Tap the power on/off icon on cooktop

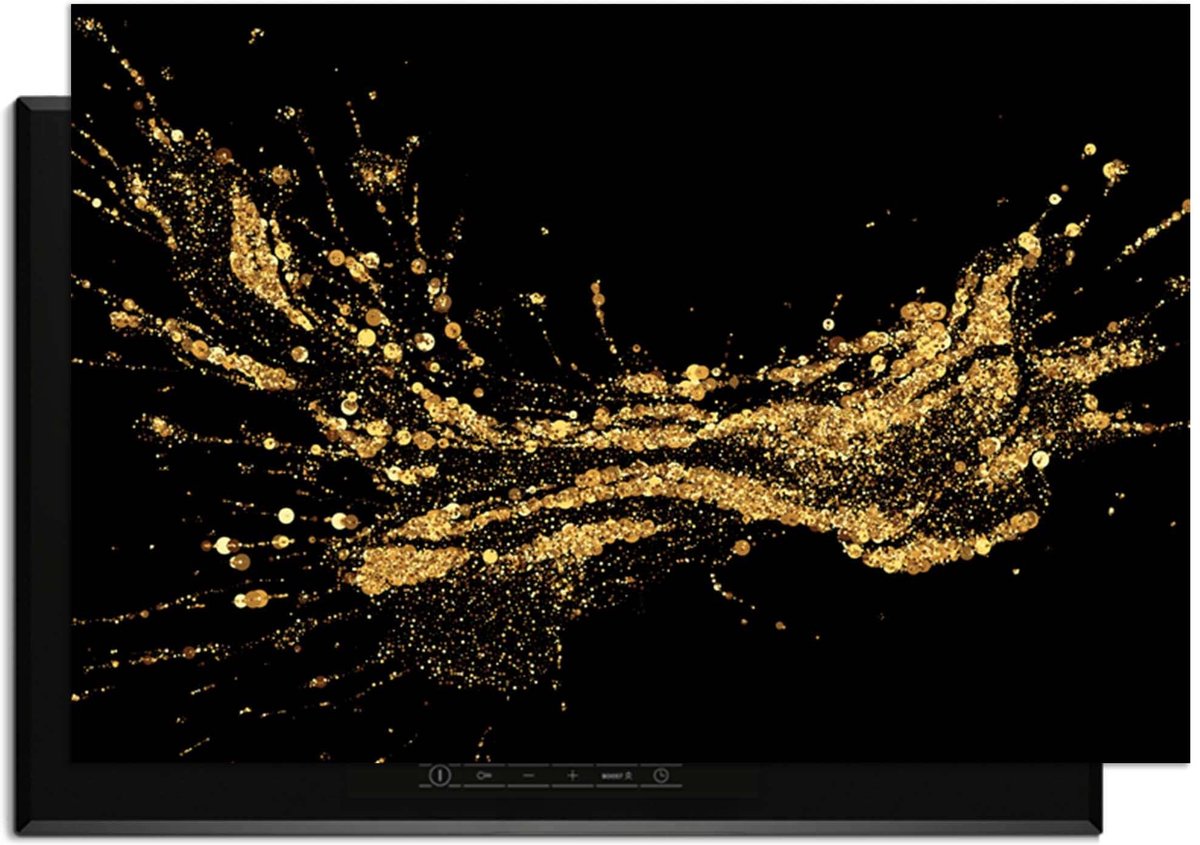point(440,775)
